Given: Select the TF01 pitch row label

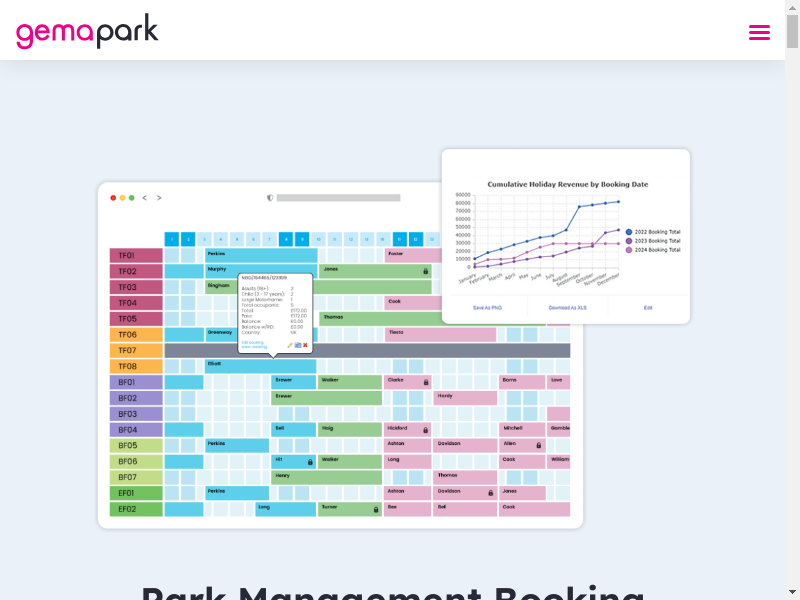Looking at the screenshot, I should click(x=136, y=255).
